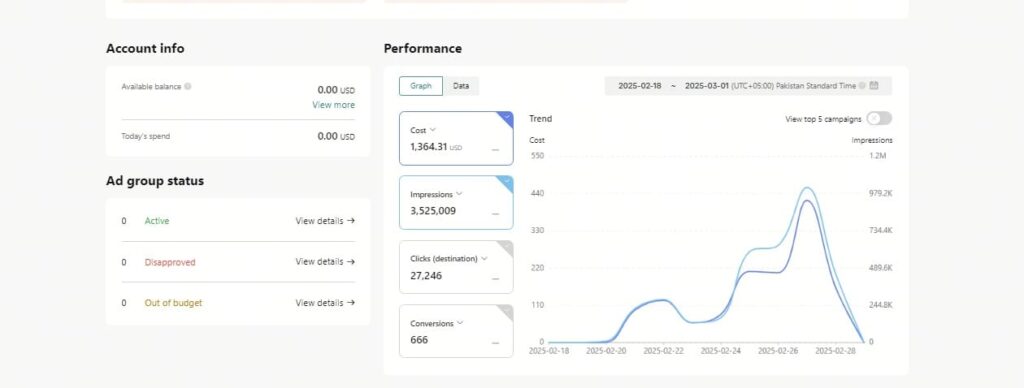
Task: Expand the Conversions metric dropdown
Action: click(460, 323)
